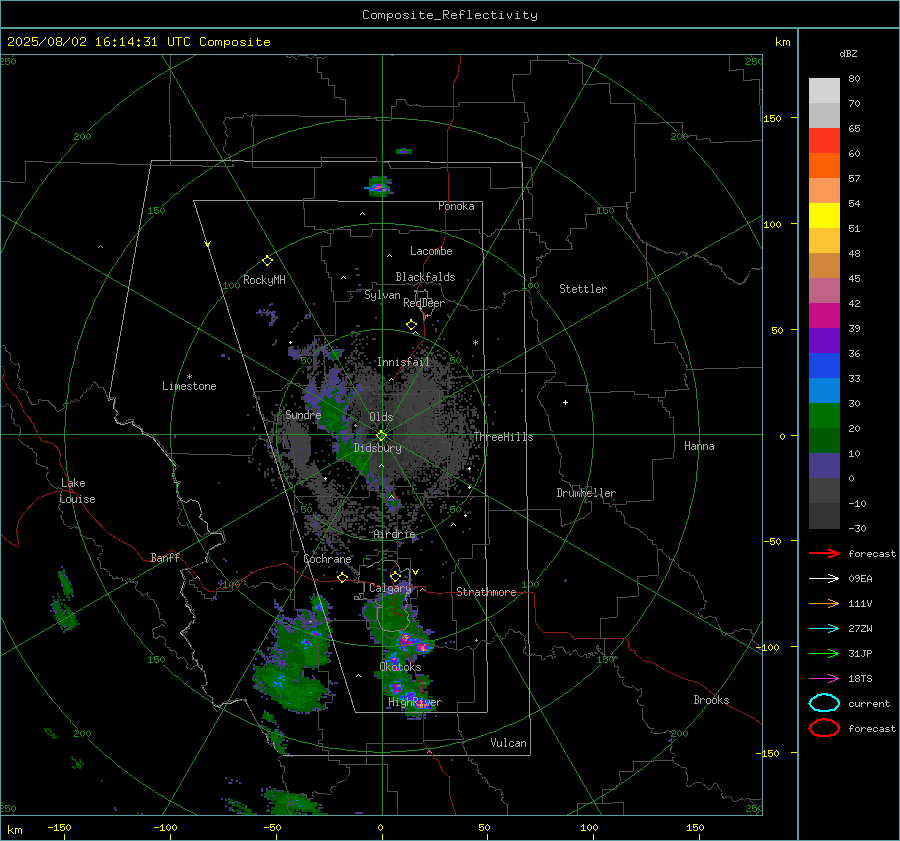Click the storm cell north of Ponoka
900x841 pixels.
coord(379,187)
